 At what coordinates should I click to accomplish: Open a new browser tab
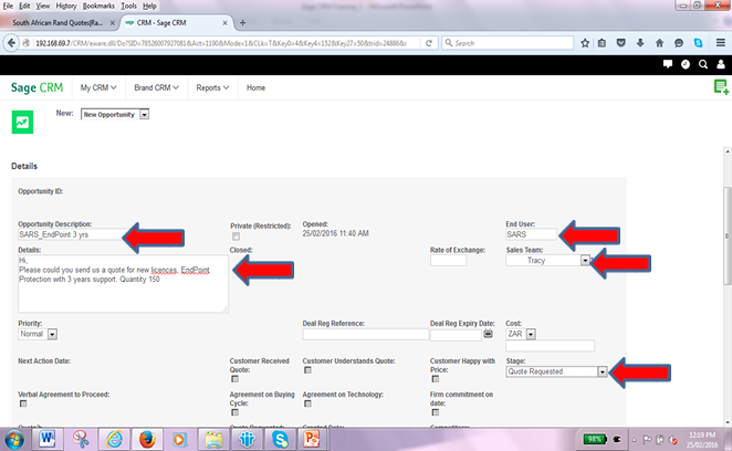point(242,22)
